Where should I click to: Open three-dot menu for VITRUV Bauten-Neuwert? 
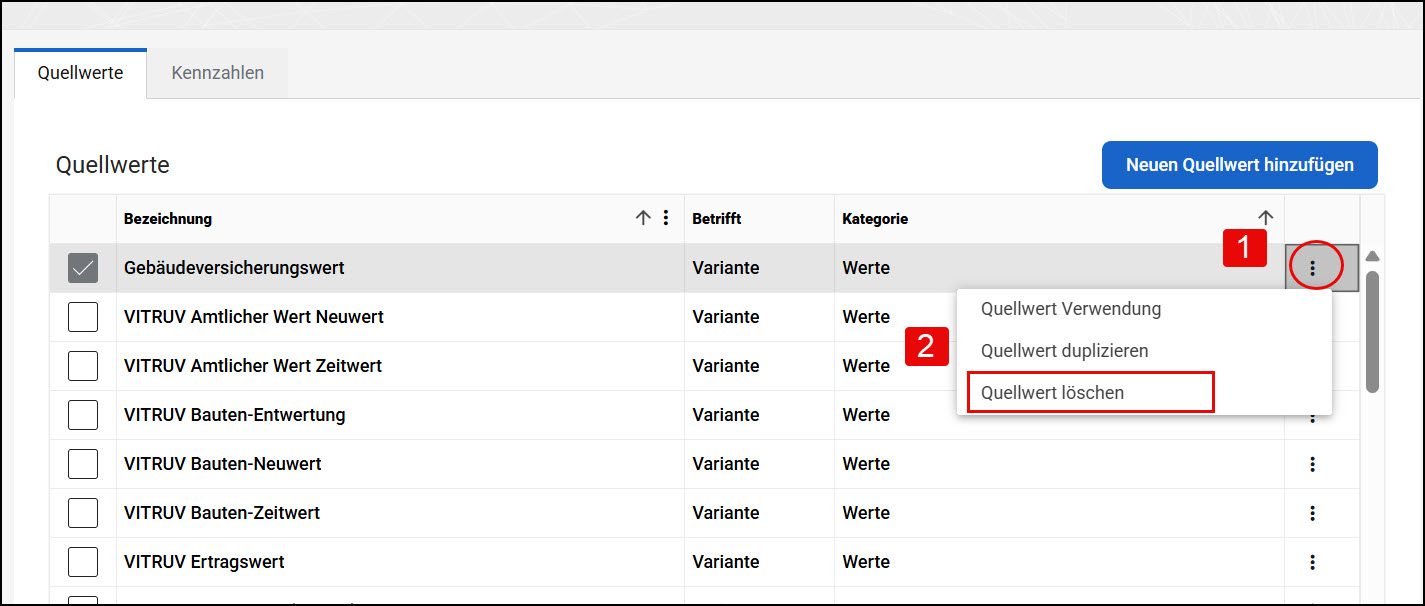point(1313,464)
